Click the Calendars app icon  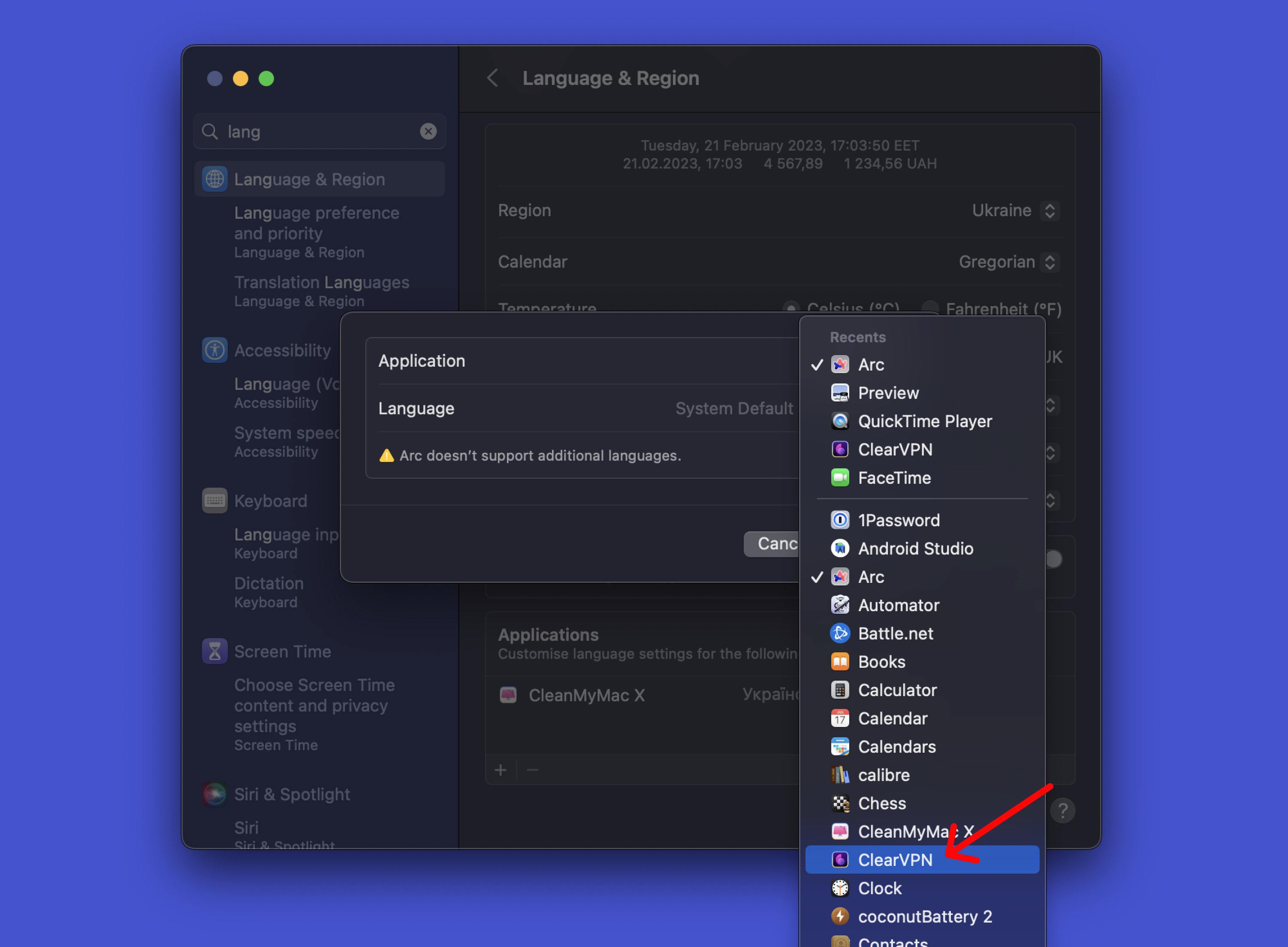pyautogui.click(x=840, y=746)
